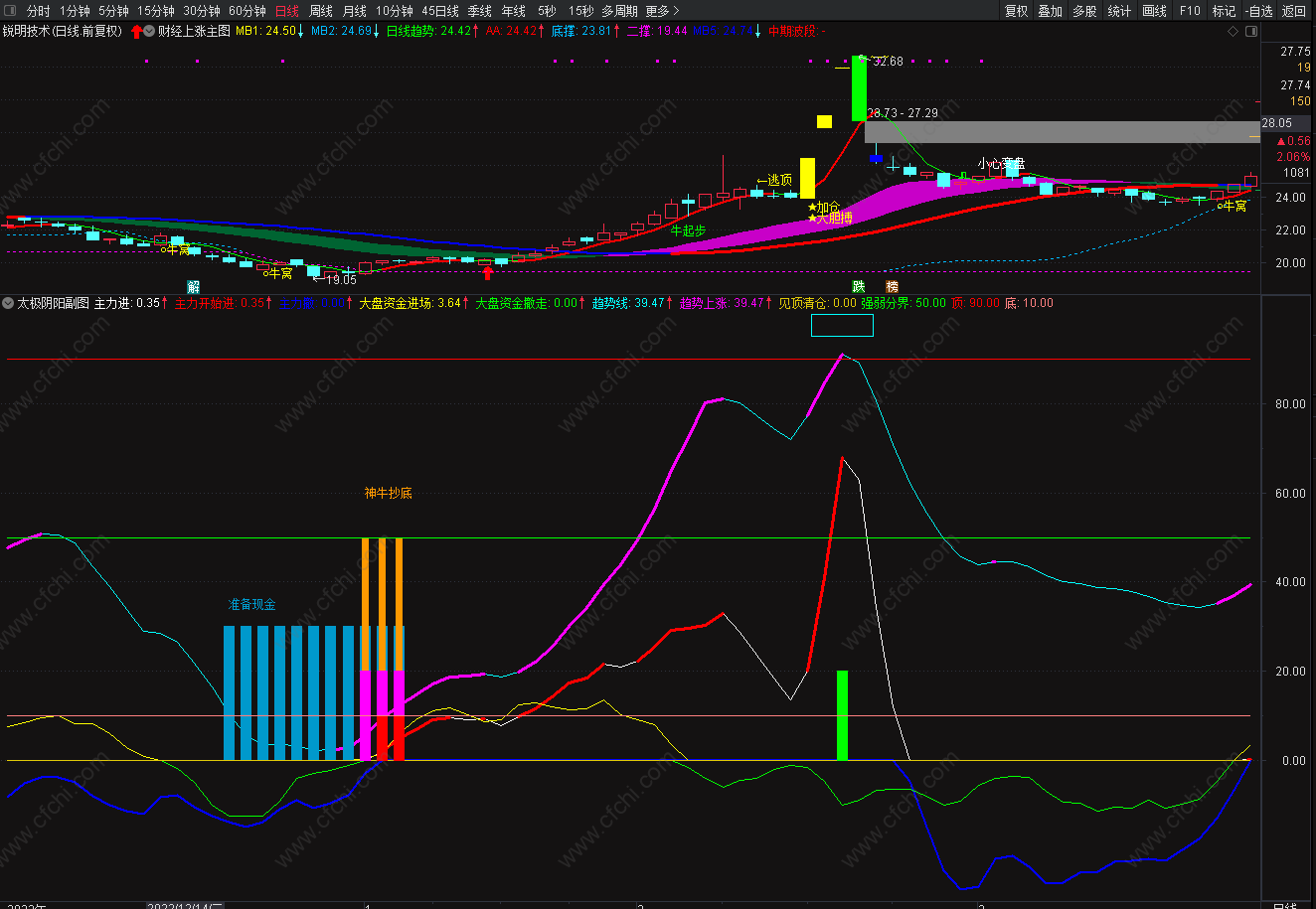Screen dimensions: 1316x909
Task: Select the 15秒 period
Action: point(581,11)
